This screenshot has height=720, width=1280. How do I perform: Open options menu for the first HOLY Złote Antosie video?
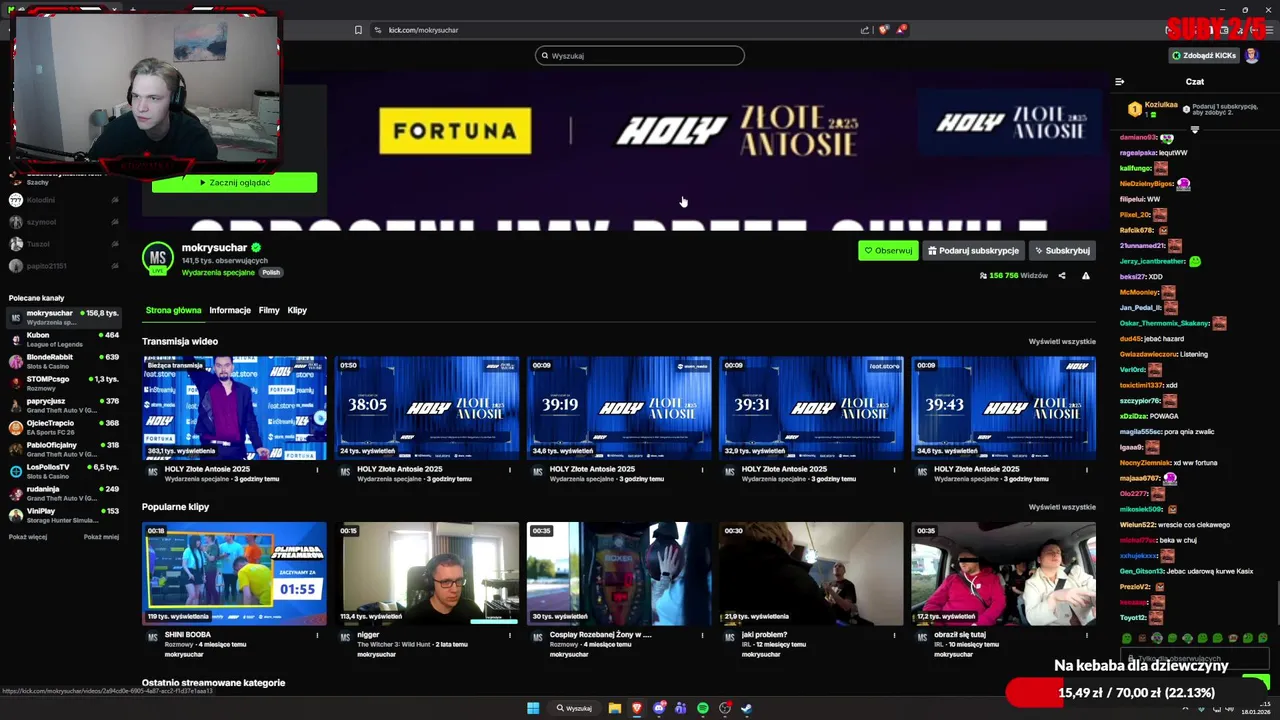click(x=317, y=469)
